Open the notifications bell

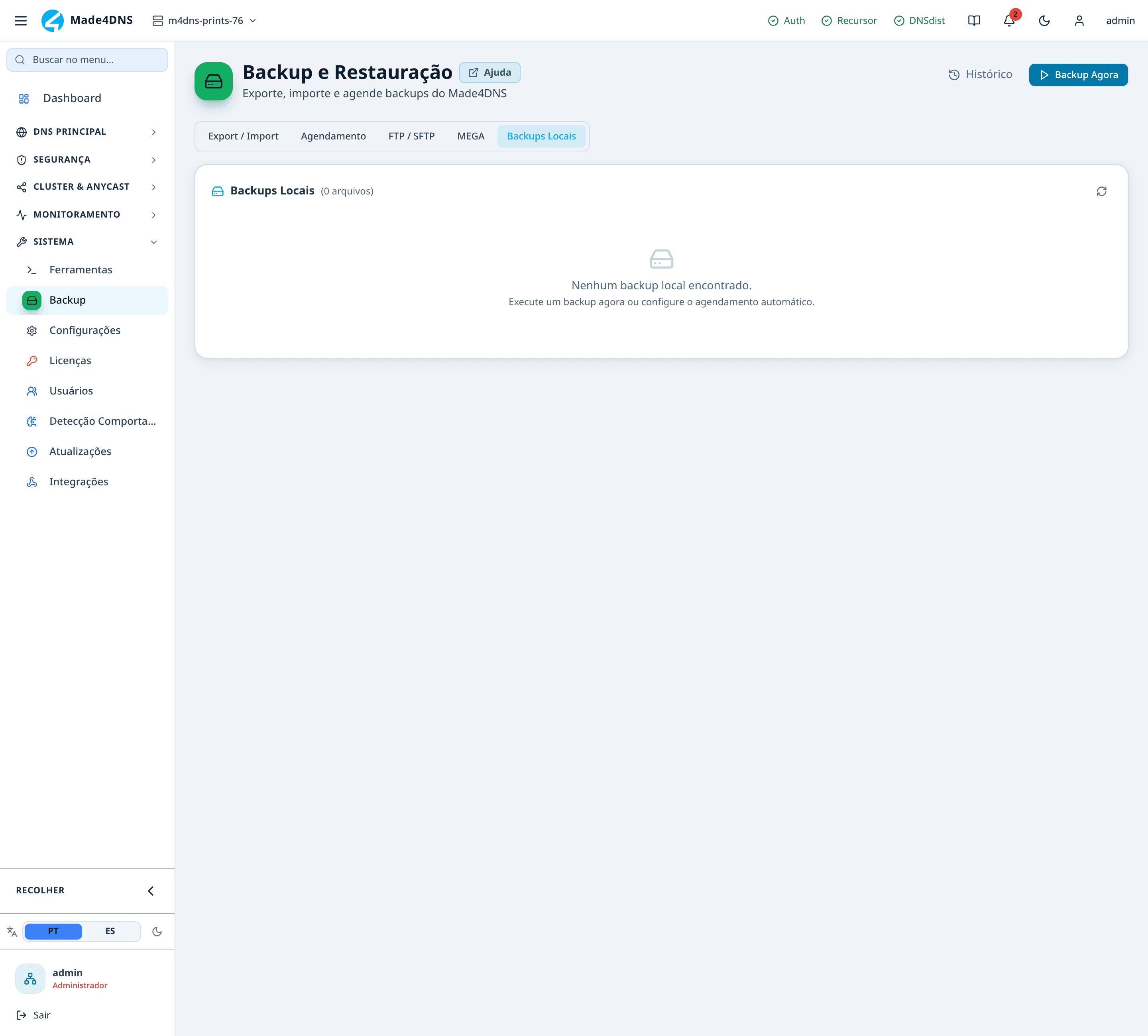tap(1009, 20)
